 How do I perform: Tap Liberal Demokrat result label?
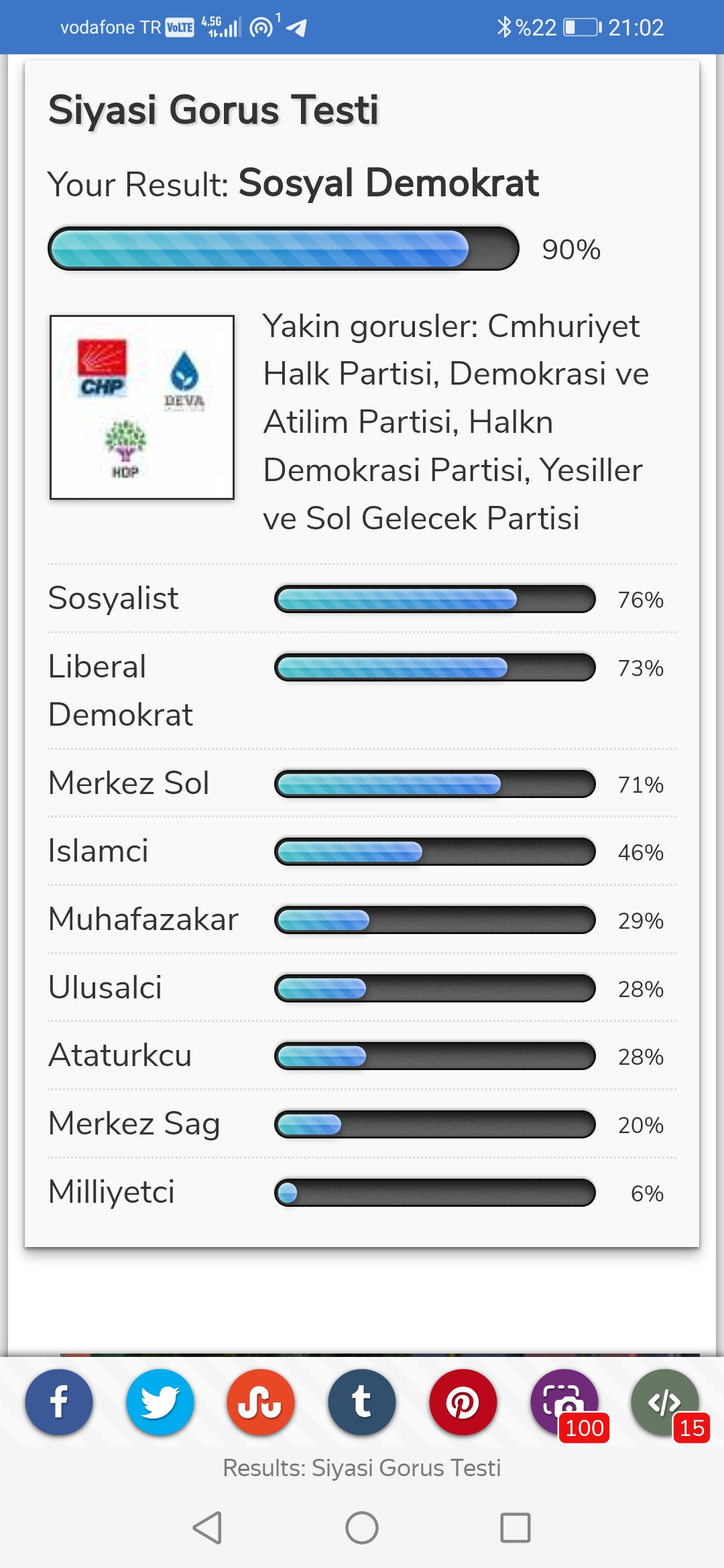(x=121, y=690)
